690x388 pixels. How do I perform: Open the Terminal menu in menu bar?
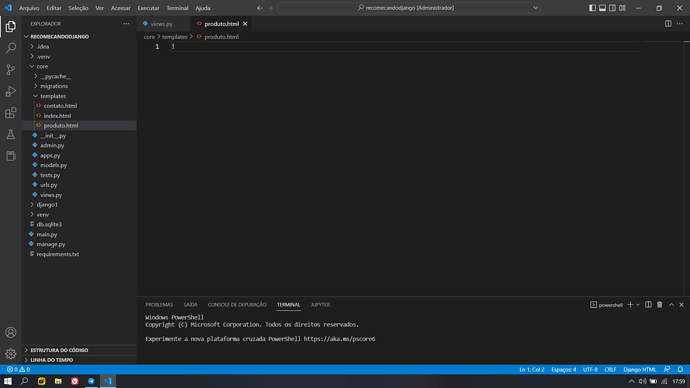click(x=177, y=8)
